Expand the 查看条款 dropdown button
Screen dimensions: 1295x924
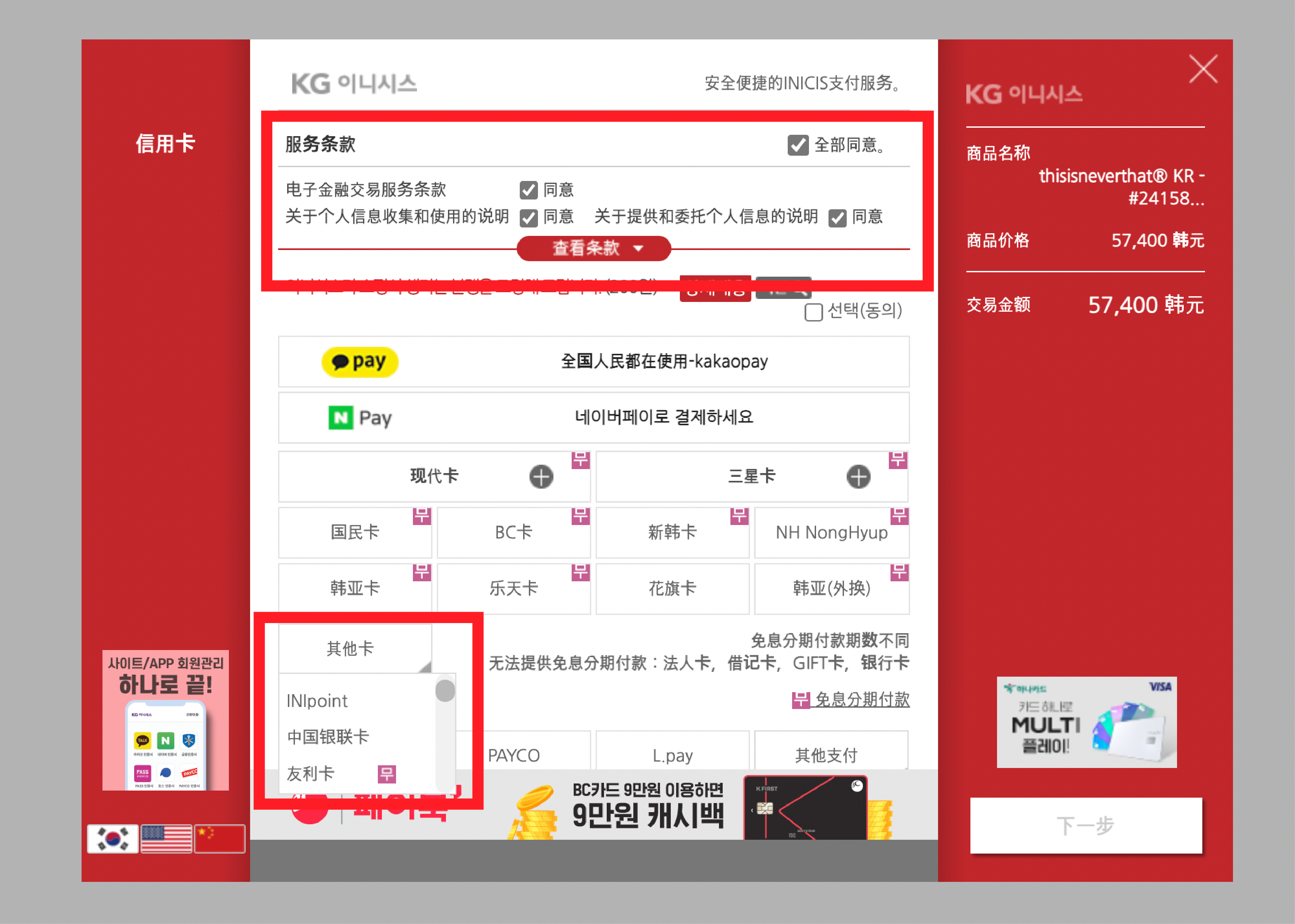tap(594, 248)
